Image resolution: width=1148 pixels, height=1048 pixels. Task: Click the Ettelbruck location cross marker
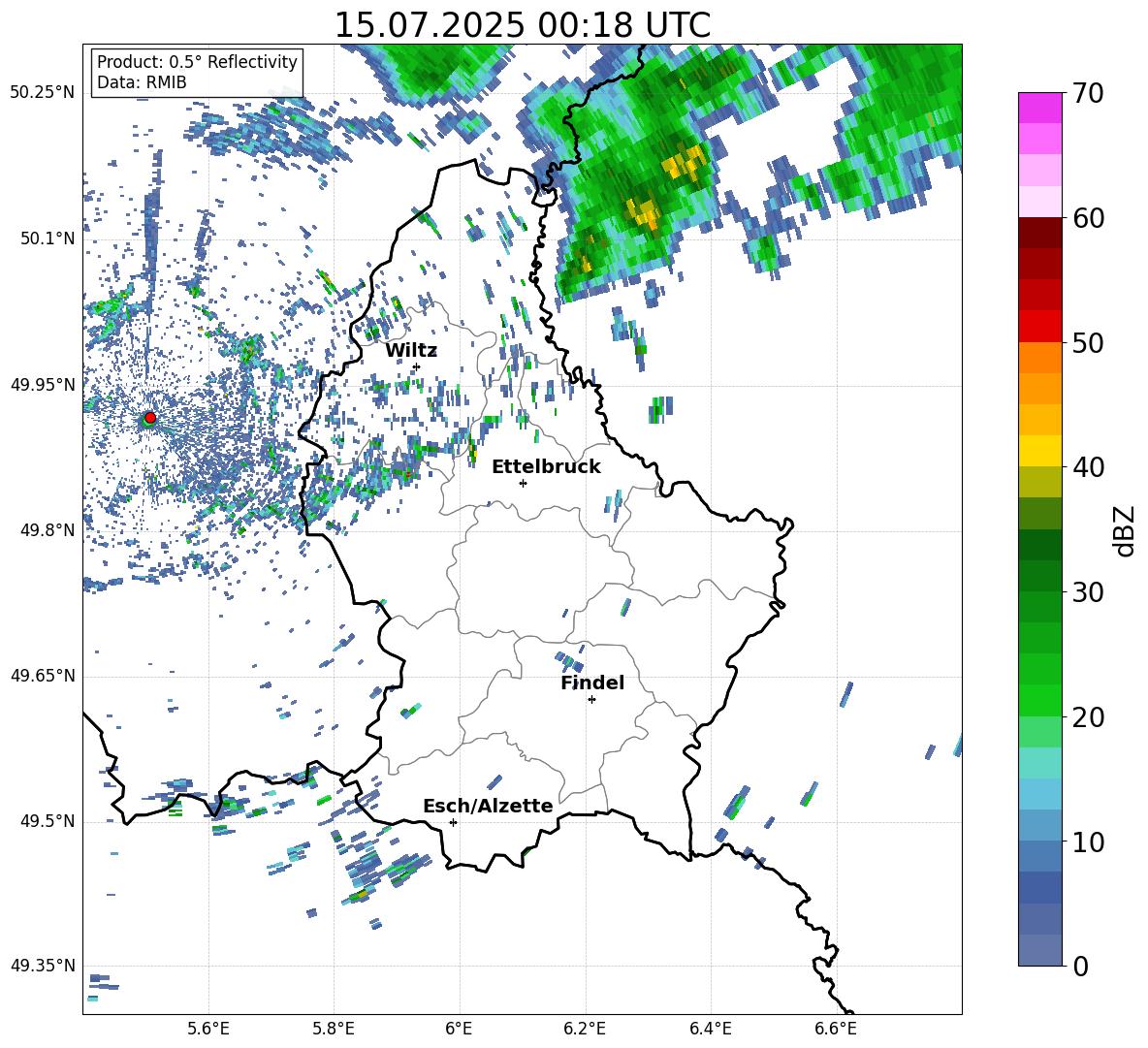(x=523, y=483)
